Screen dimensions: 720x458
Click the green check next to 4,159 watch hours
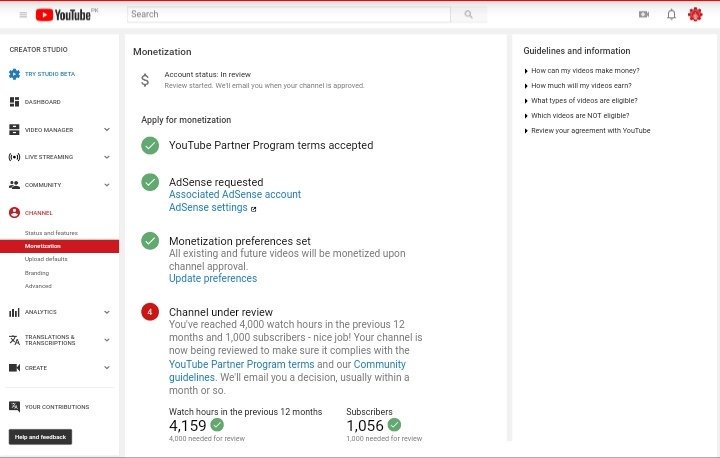click(217, 425)
